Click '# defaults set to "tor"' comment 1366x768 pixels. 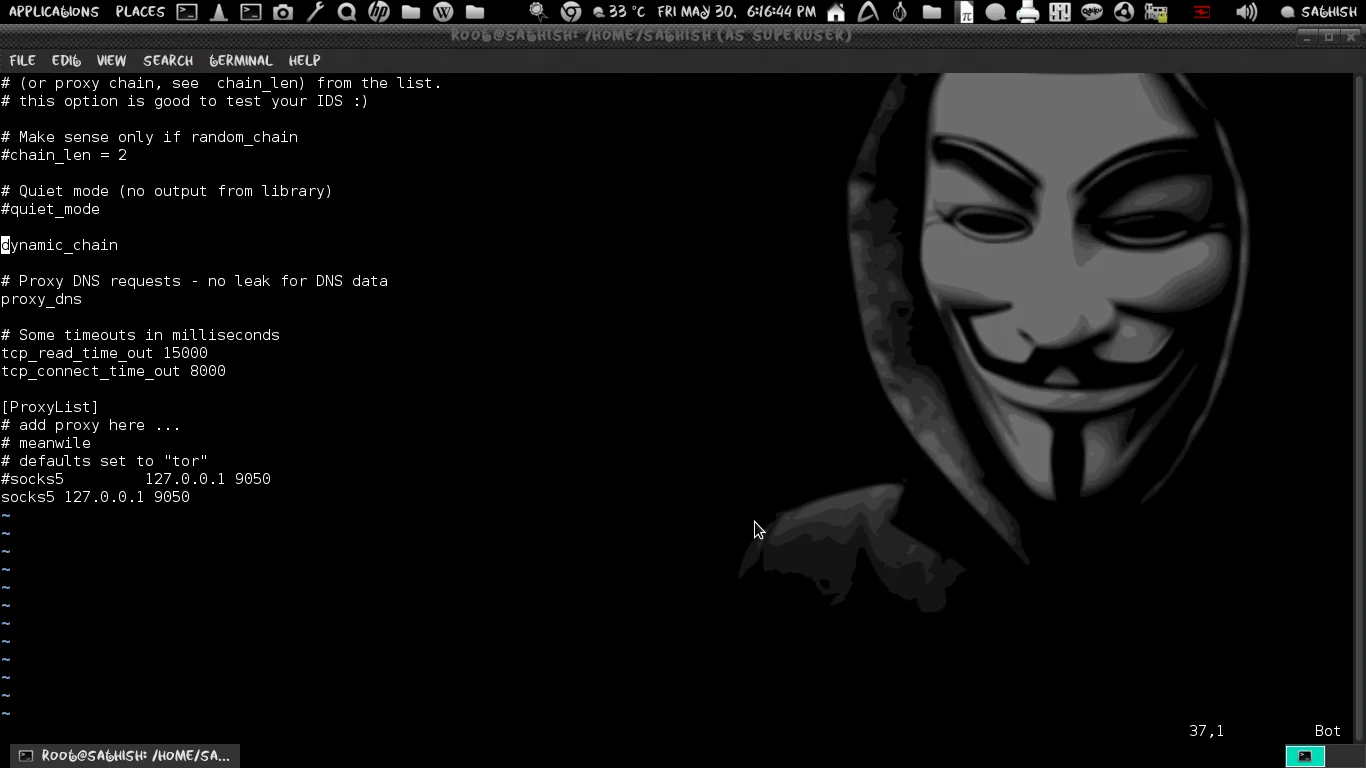click(104, 461)
